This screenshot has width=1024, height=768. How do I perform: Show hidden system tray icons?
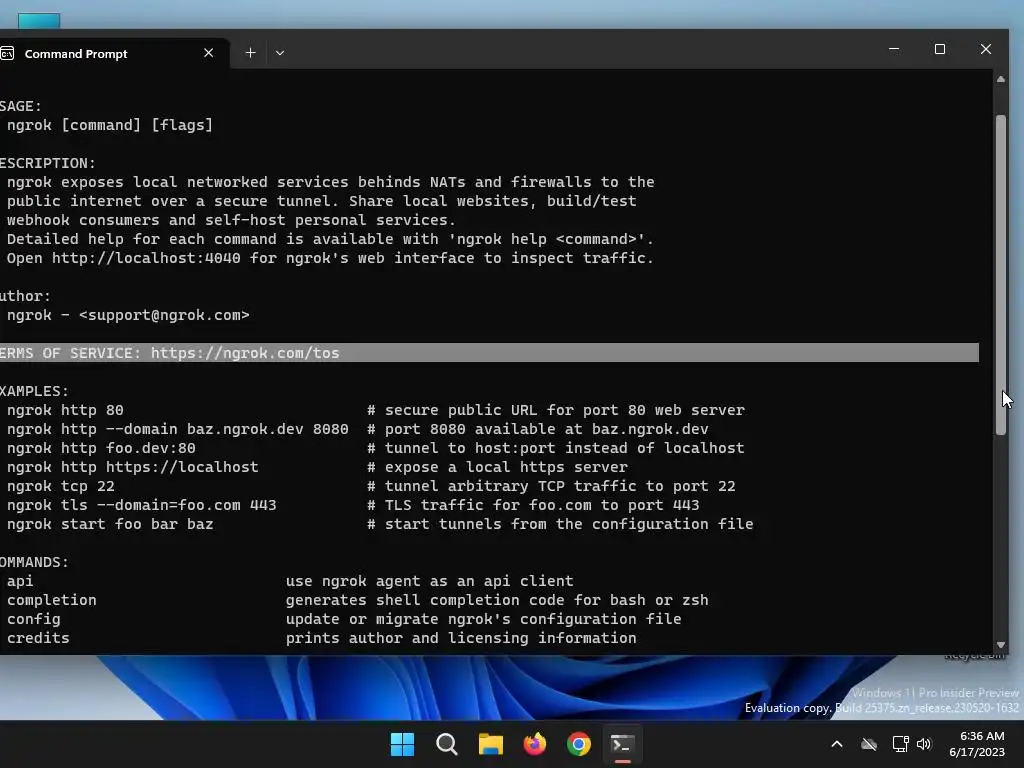pyautogui.click(x=837, y=744)
